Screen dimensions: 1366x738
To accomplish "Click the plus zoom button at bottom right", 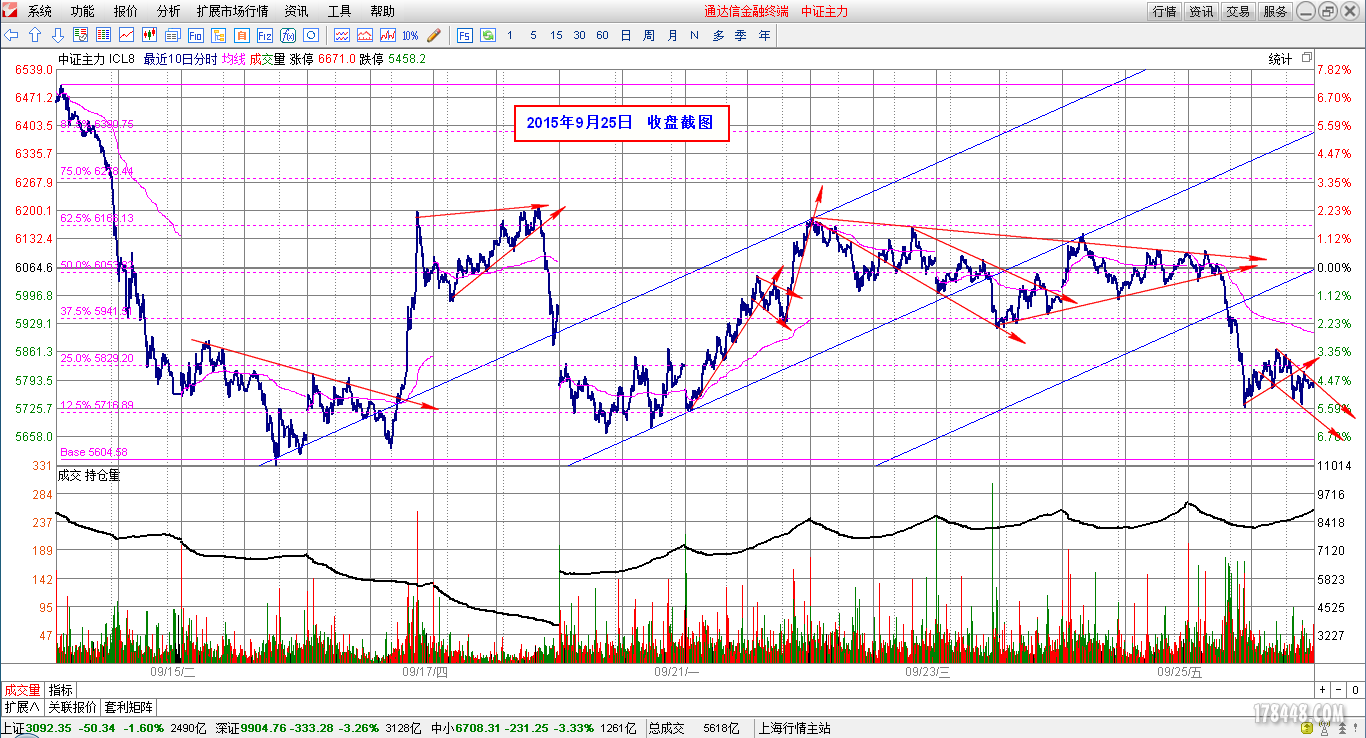I will point(1323,690).
